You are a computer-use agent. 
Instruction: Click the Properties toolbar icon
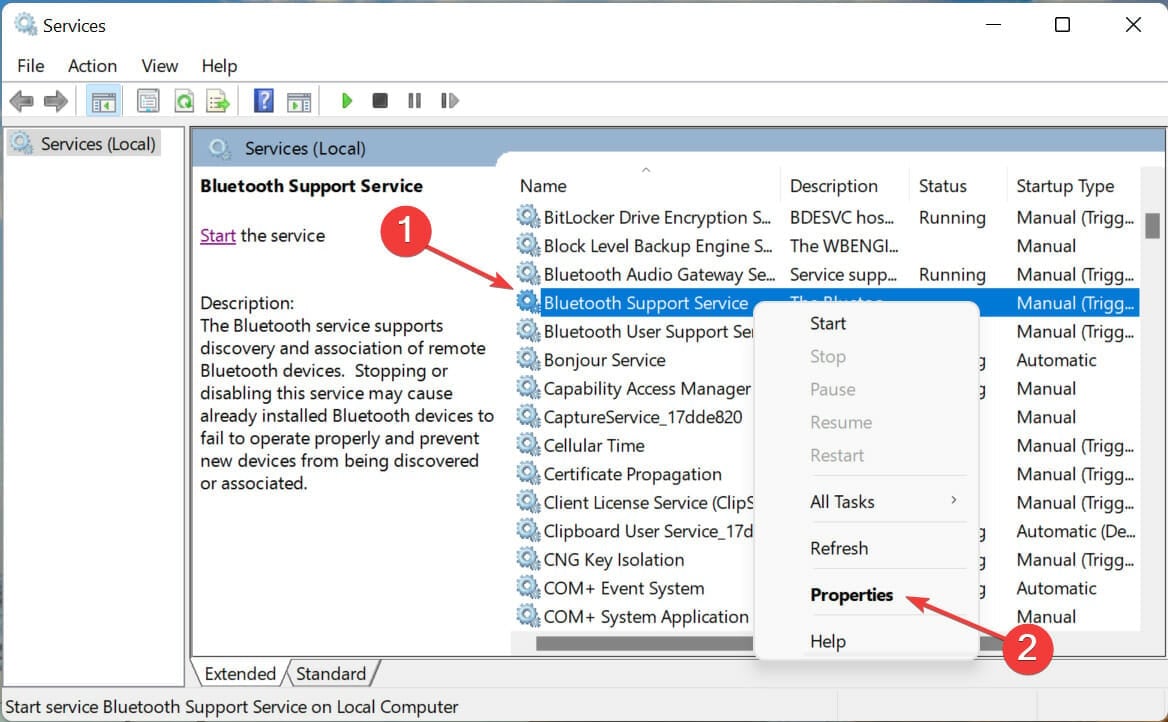pos(148,101)
